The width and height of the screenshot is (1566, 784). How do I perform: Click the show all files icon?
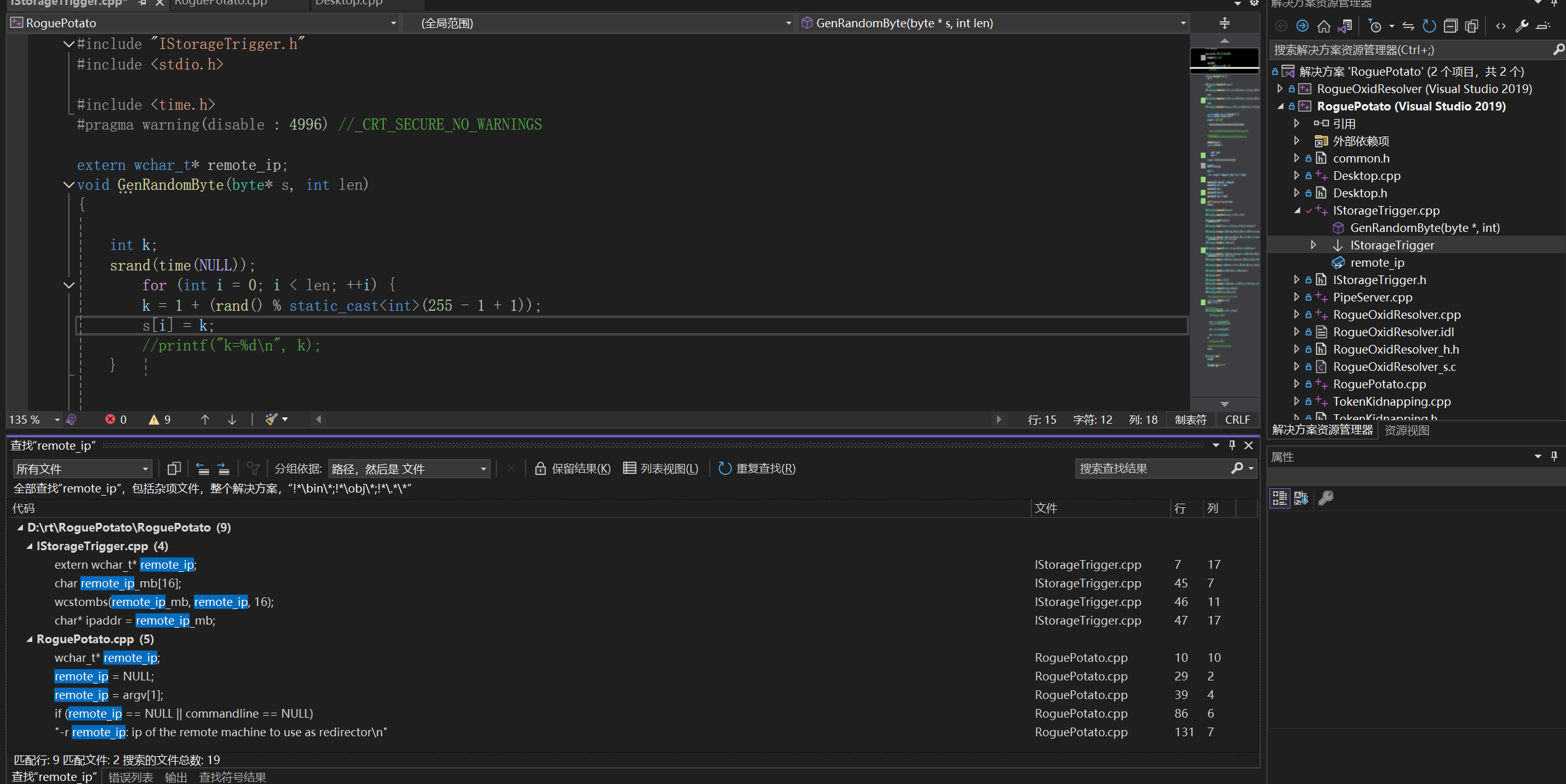coord(1472,26)
